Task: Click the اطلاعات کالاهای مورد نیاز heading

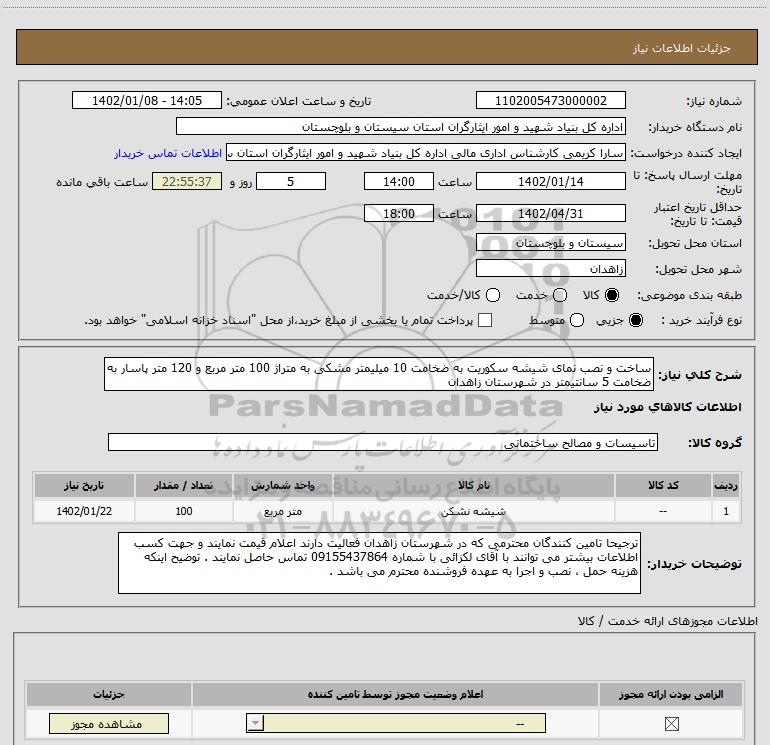Action: coord(667,407)
